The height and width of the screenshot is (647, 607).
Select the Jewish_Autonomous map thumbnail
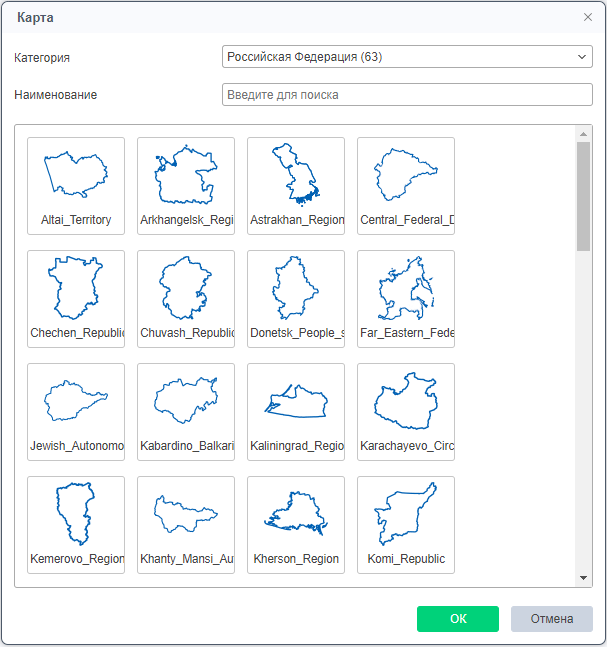pos(76,401)
